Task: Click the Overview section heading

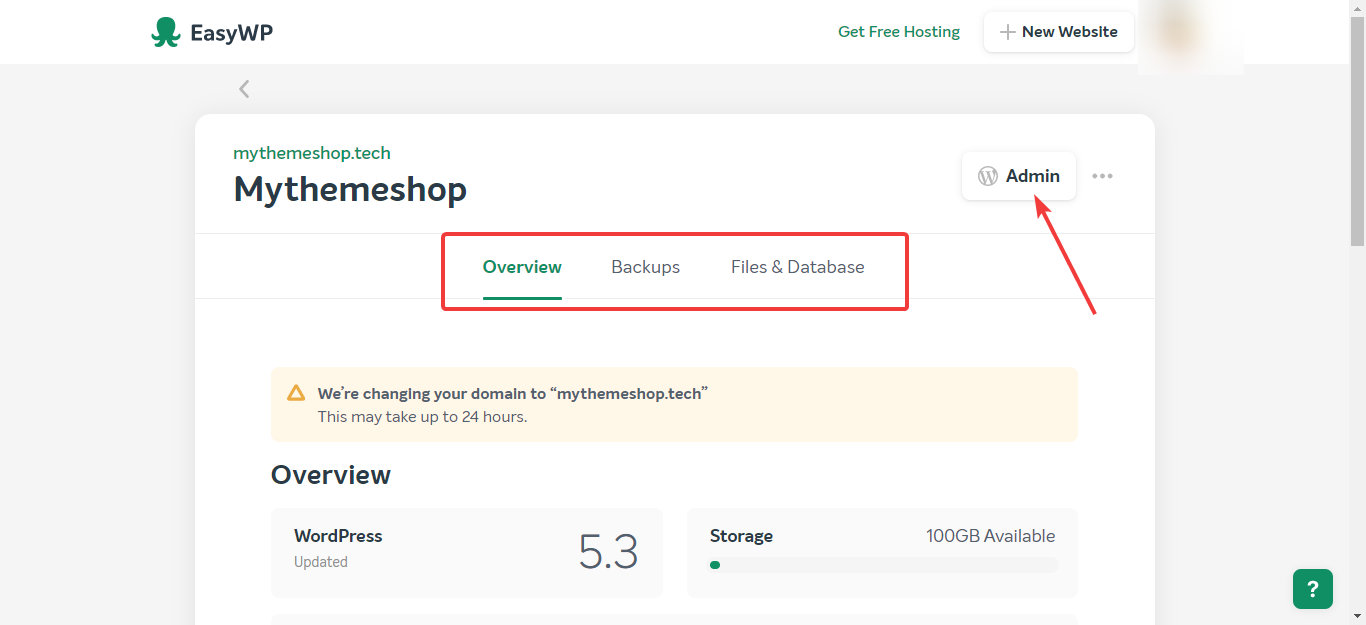Action: [331, 475]
